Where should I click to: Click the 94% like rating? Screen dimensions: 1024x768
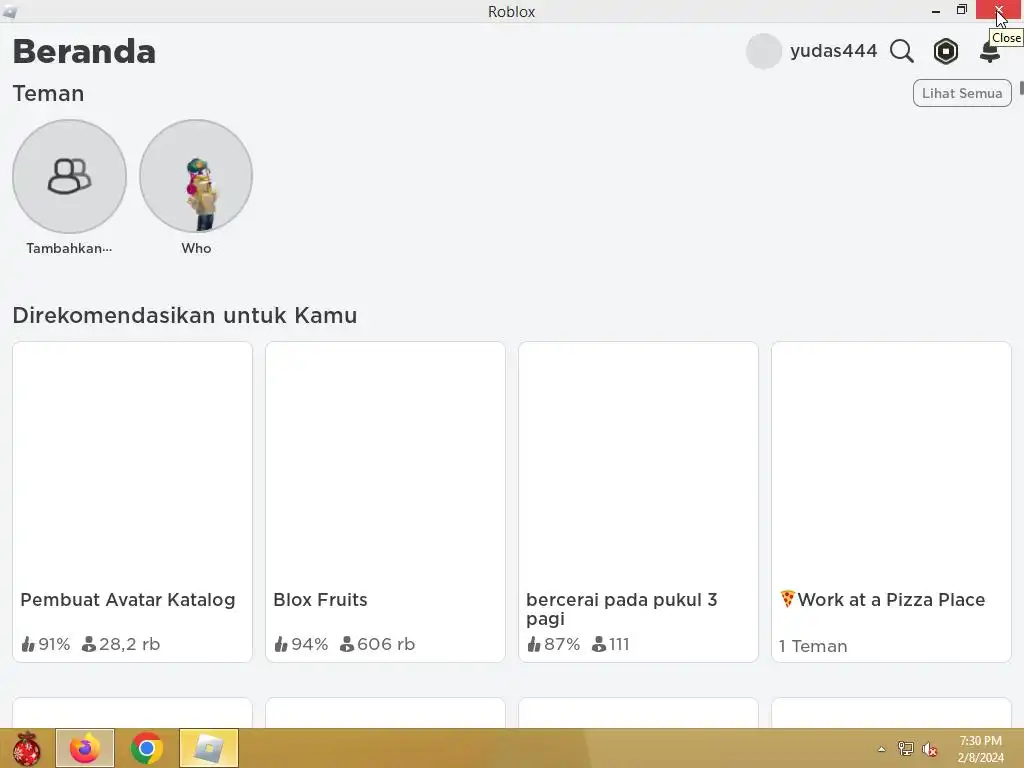(x=300, y=644)
